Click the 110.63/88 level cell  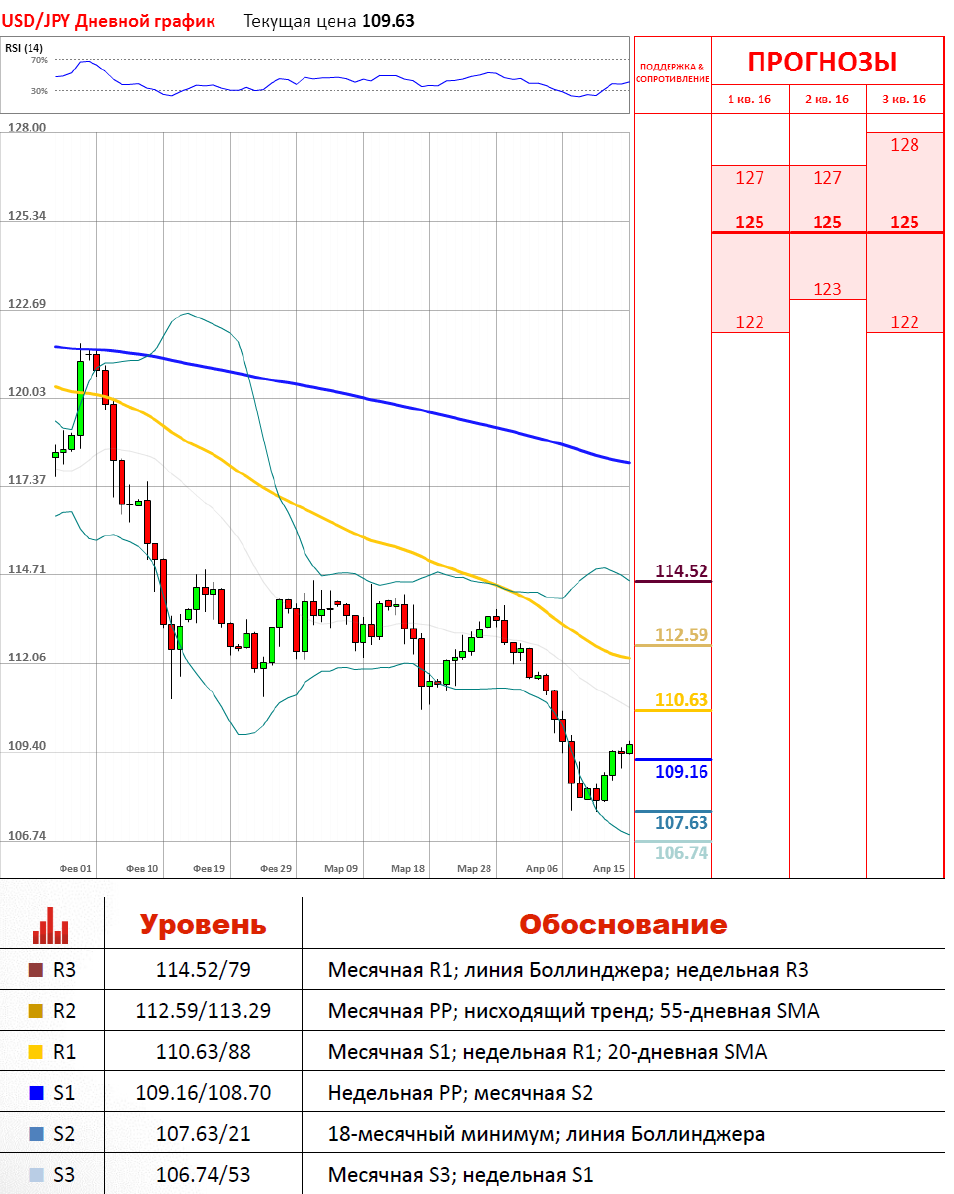203,1052
